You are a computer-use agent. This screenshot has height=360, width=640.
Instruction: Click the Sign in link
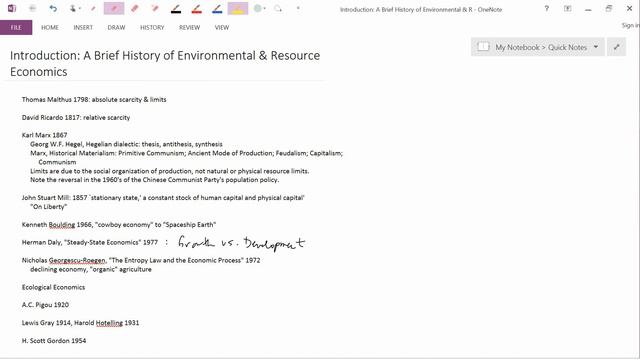(x=630, y=25)
